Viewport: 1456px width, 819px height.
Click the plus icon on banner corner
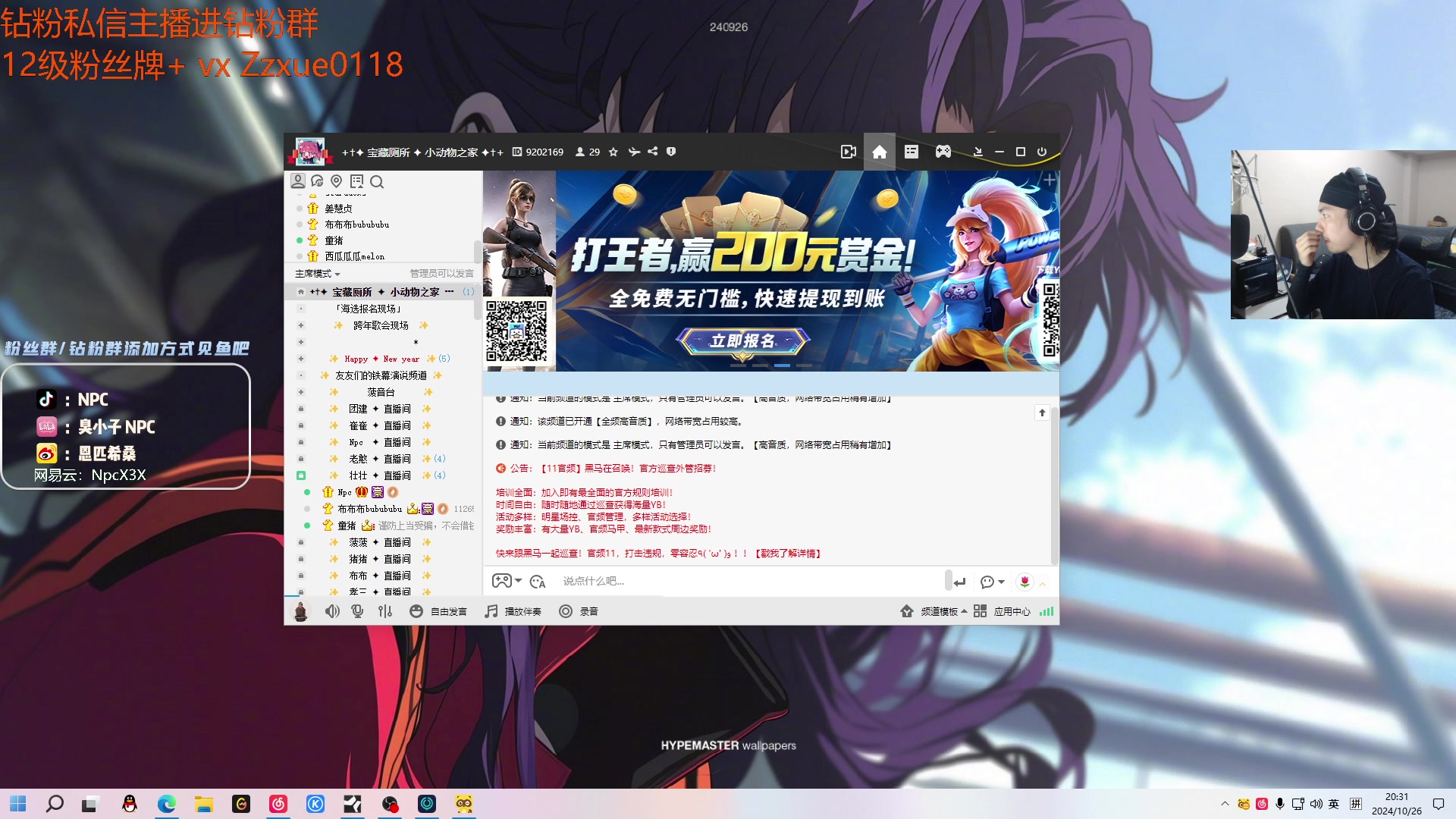tap(1050, 180)
